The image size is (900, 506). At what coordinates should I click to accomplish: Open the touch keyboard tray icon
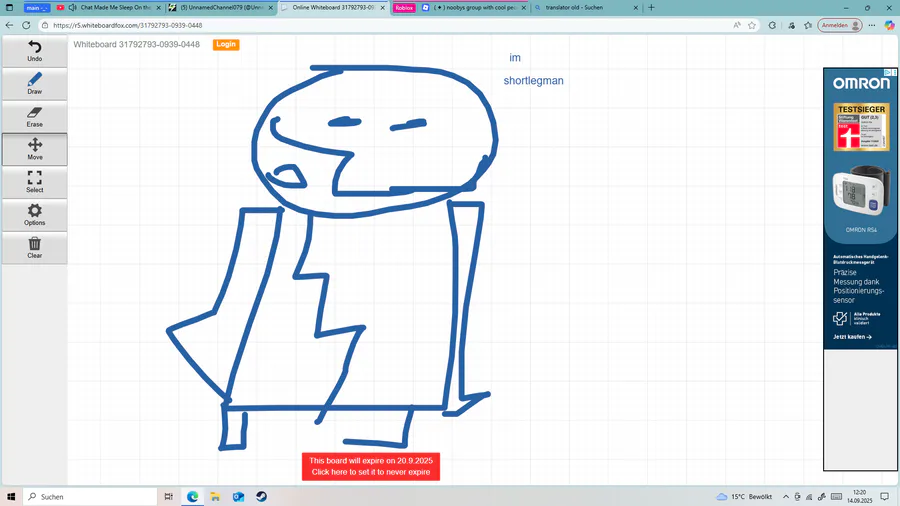pos(837,496)
